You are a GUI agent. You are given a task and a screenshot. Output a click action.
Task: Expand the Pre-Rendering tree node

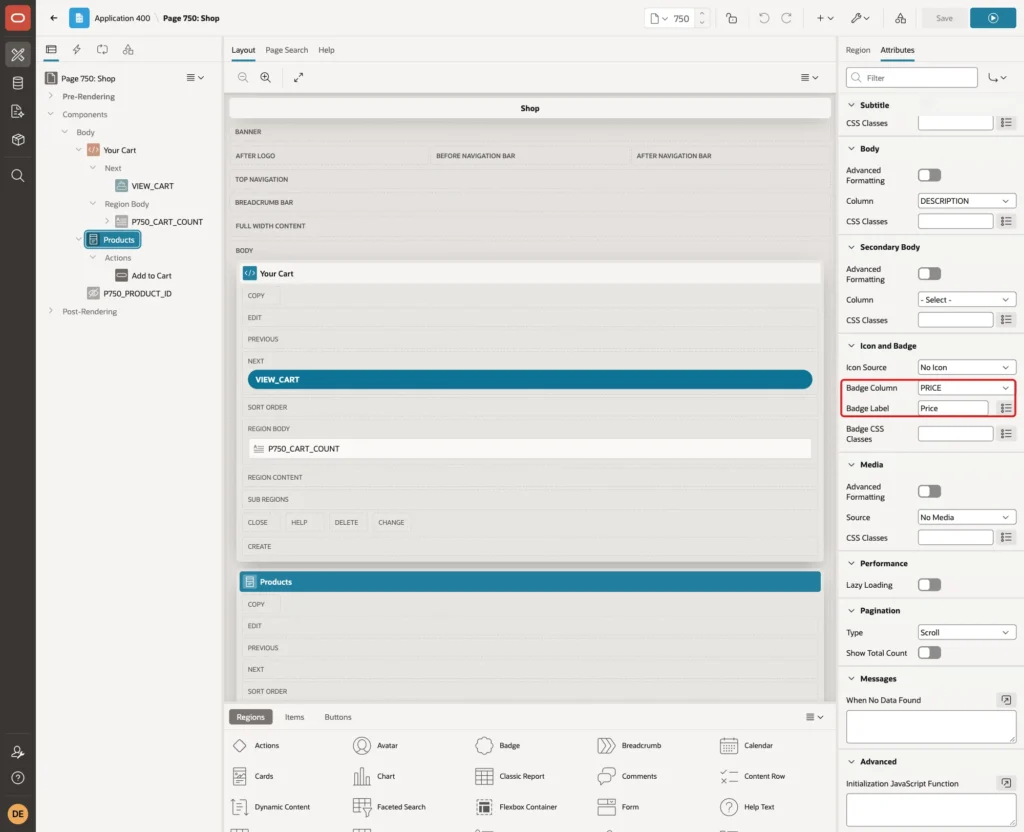coord(51,96)
